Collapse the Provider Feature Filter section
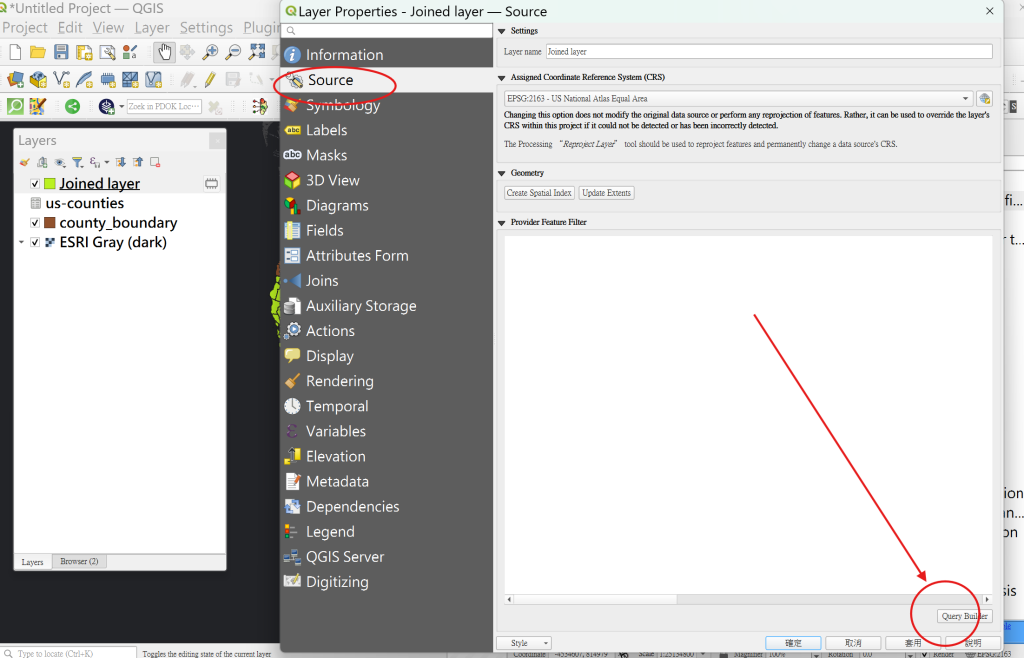The height and width of the screenshot is (658, 1024). tap(502, 223)
